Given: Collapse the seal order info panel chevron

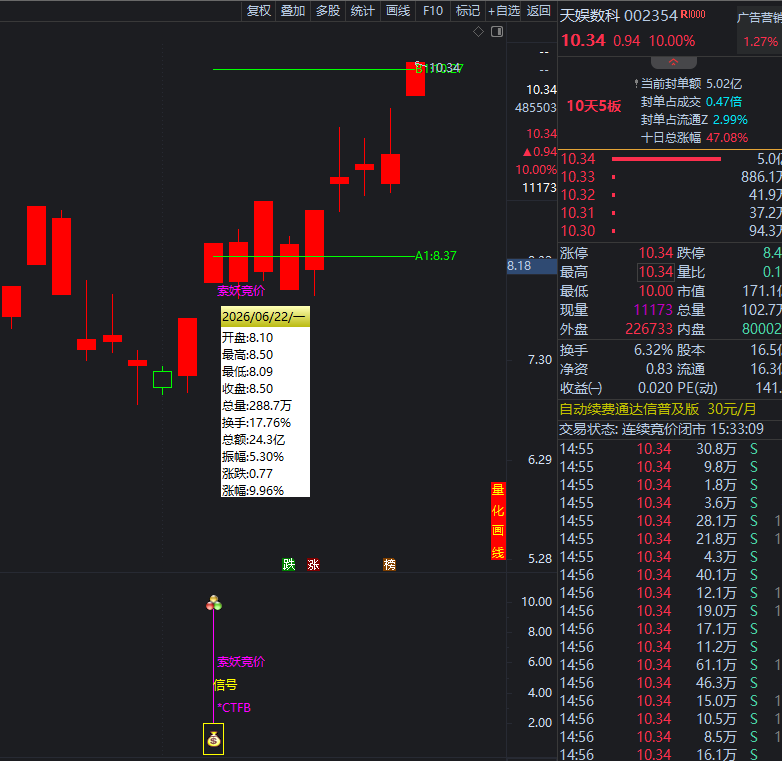Looking at the screenshot, I should (673, 62).
